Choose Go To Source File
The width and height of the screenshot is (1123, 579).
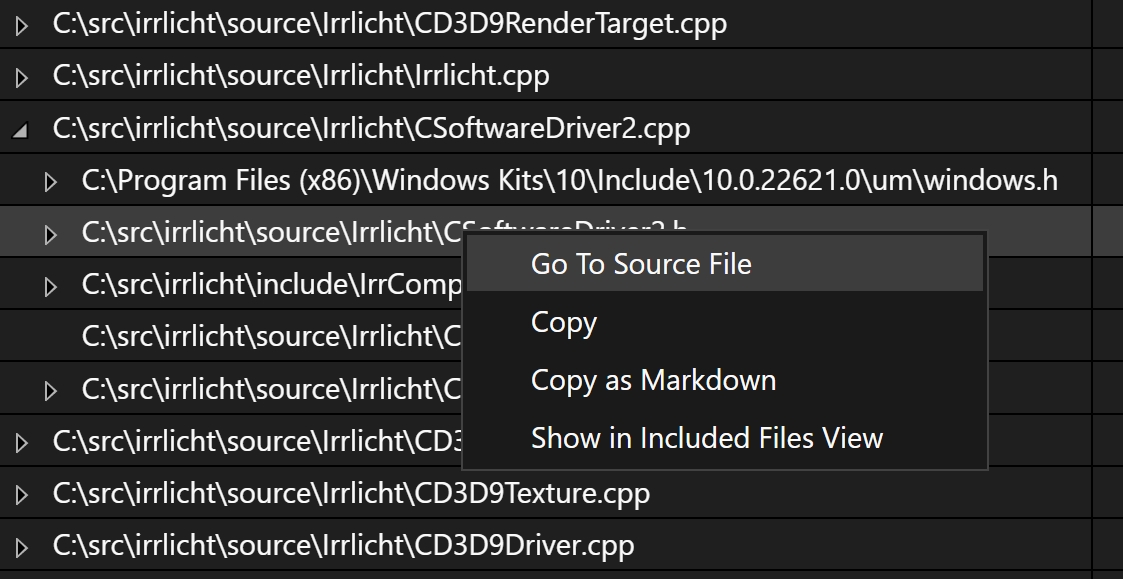pos(641,264)
